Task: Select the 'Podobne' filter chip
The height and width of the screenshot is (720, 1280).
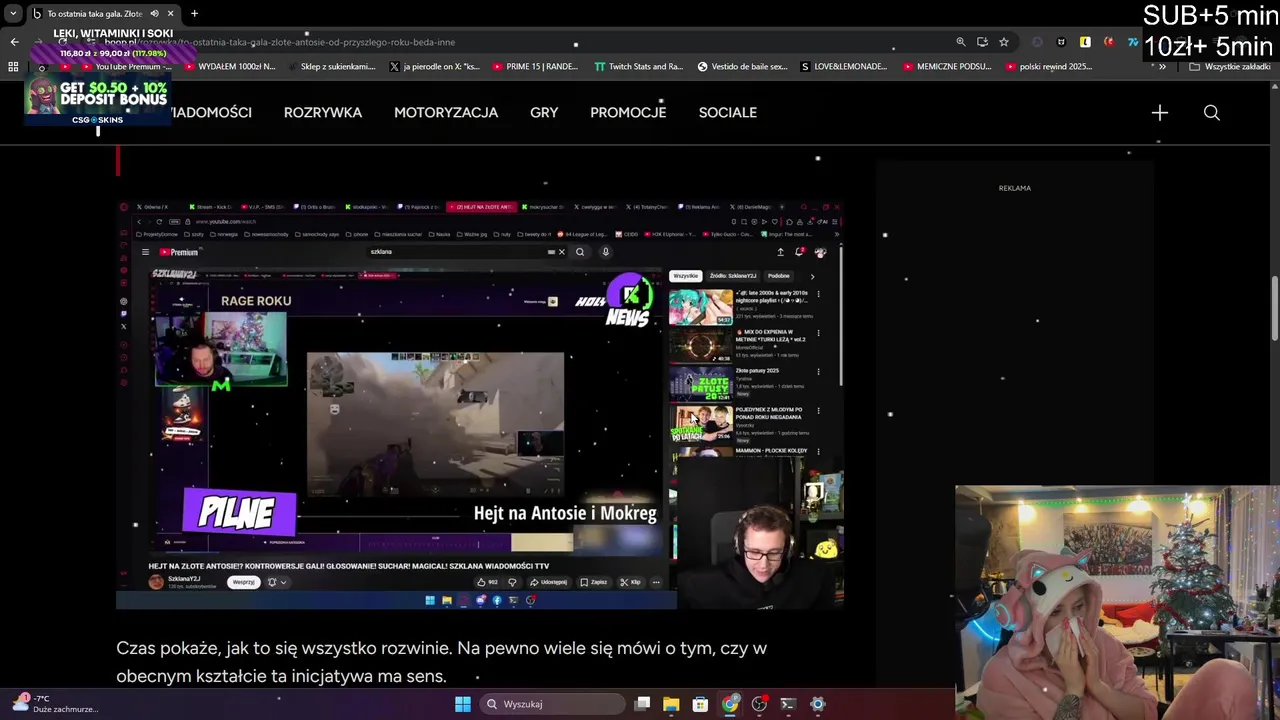Action: click(x=779, y=276)
